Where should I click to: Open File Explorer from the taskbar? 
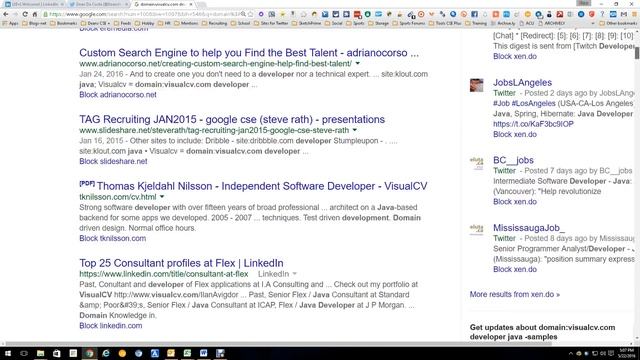[x=40, y=353]
